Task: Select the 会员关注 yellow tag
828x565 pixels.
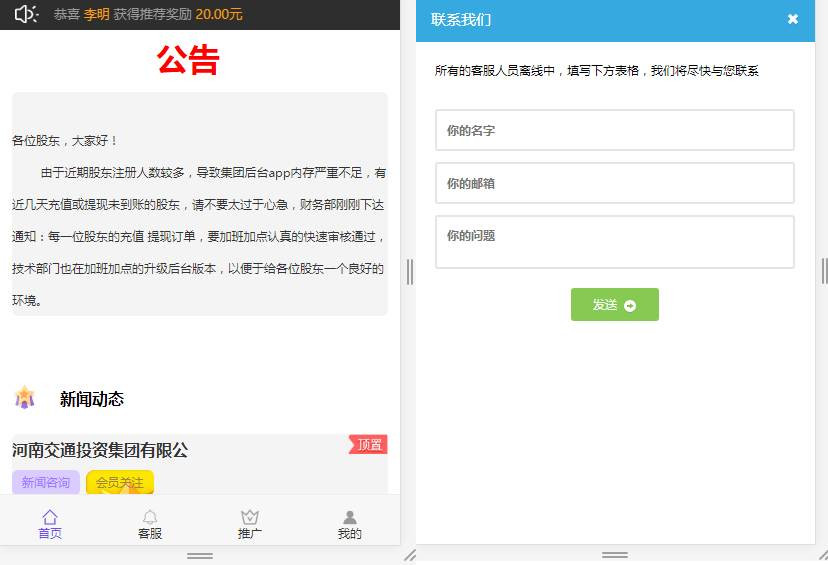Action: [120, 482]
